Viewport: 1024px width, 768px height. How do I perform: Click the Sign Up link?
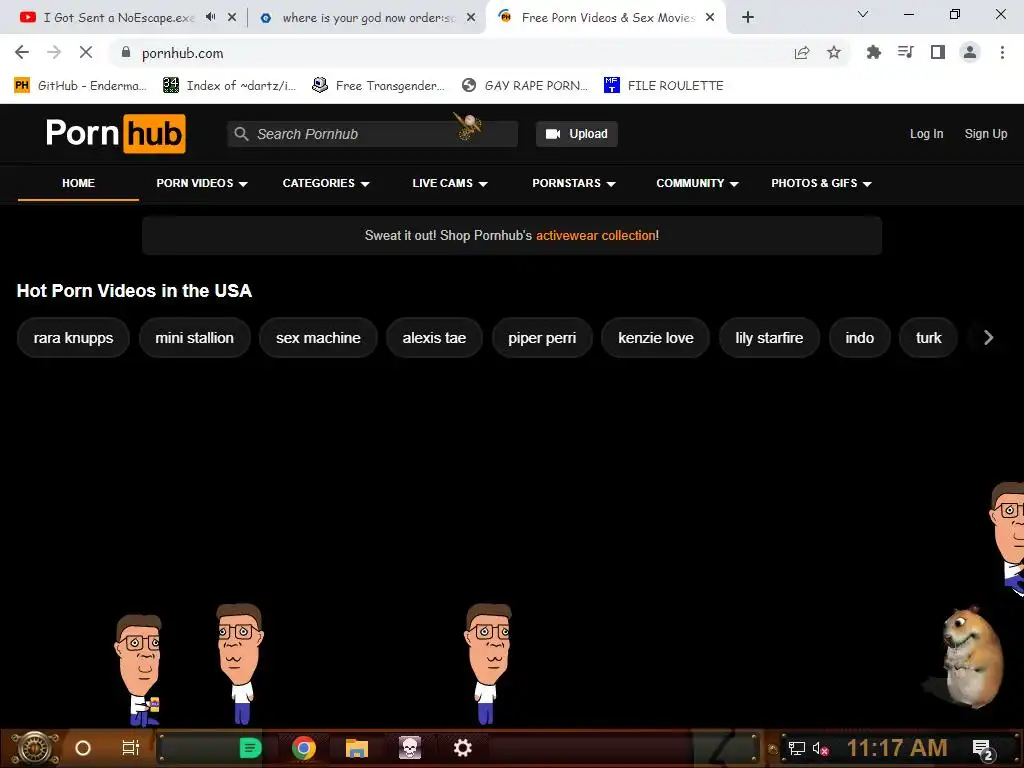[x=986, y=134]
